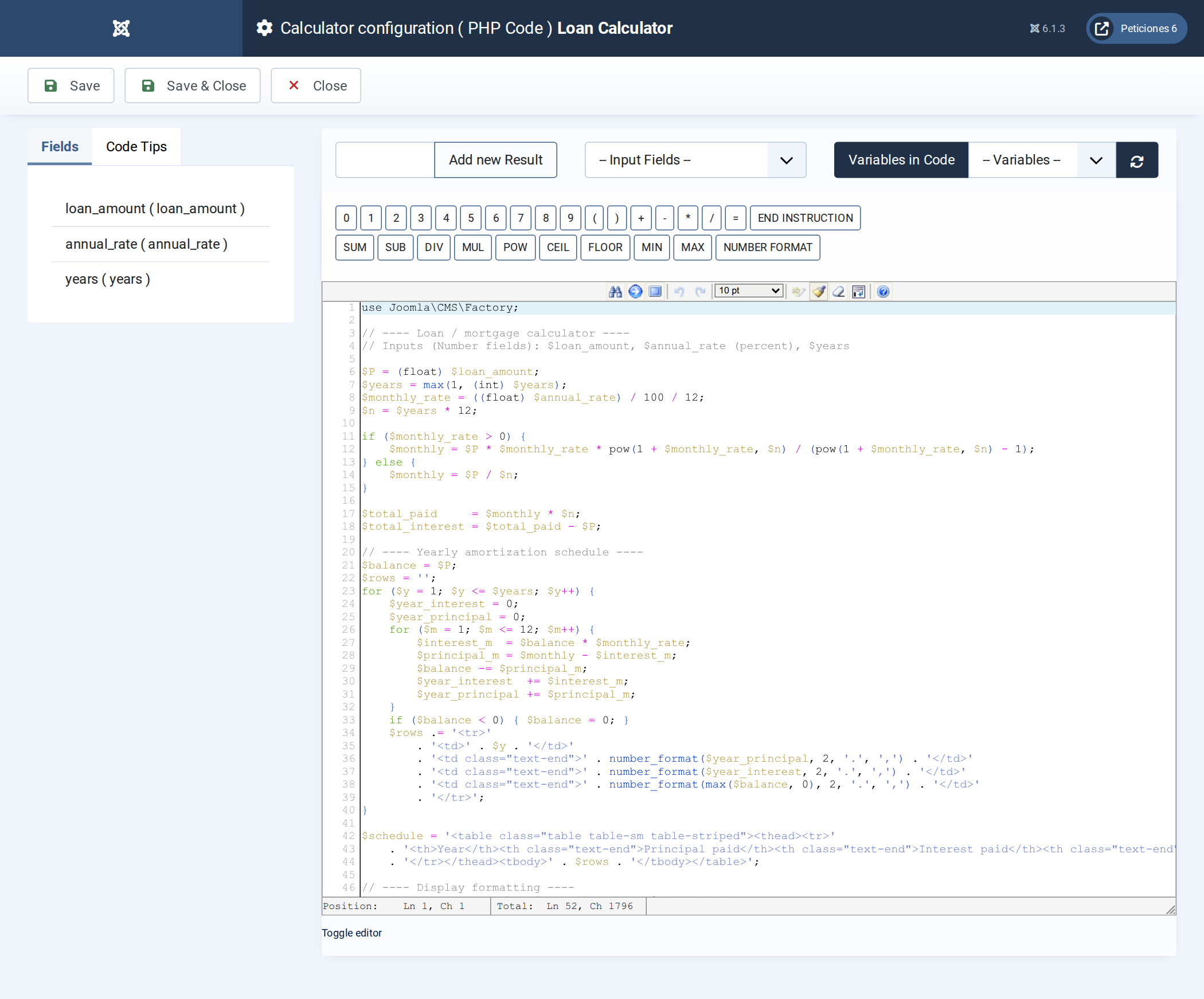Open the Variables dropdown

point(1042,160)
